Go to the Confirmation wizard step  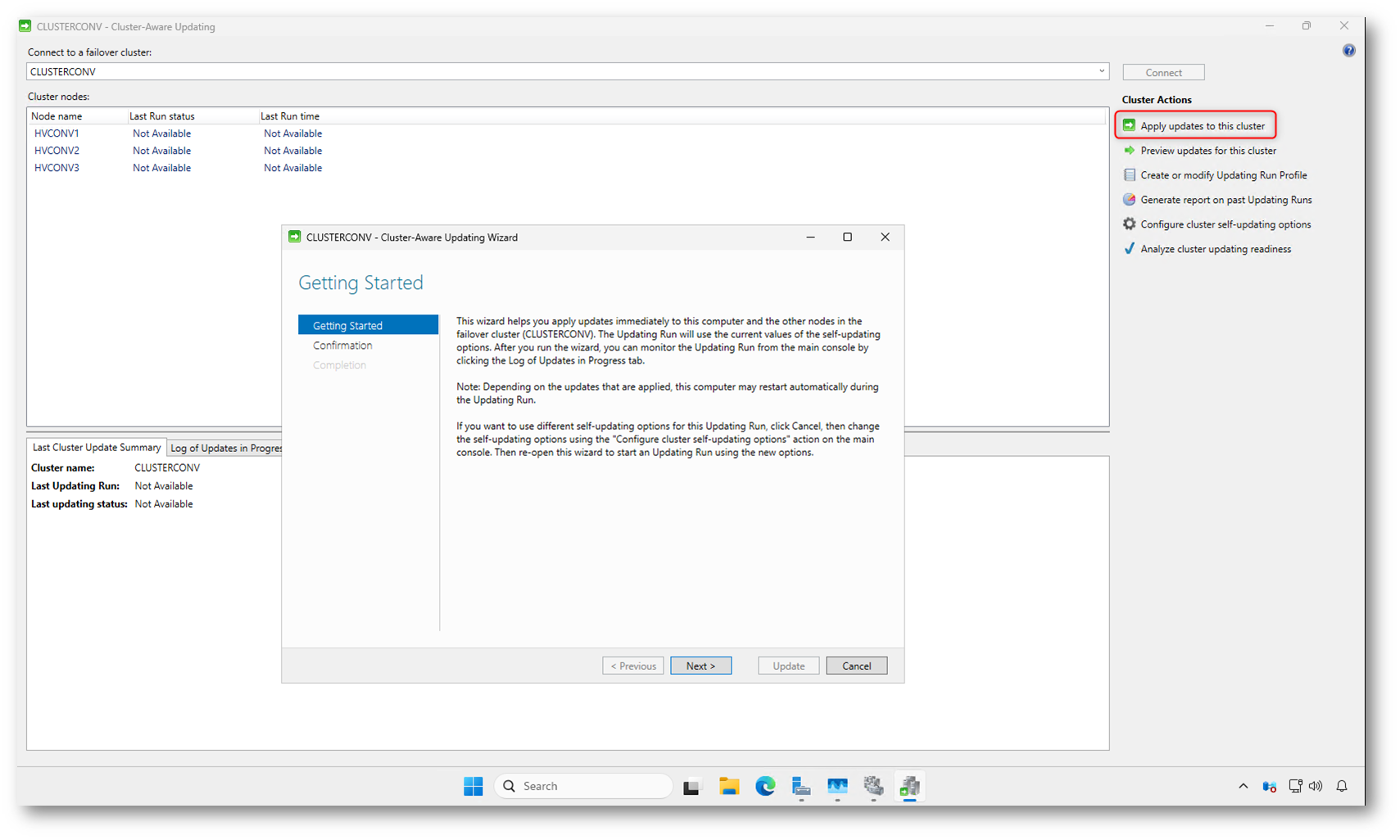pyautogui.click(x=342, y=345)
